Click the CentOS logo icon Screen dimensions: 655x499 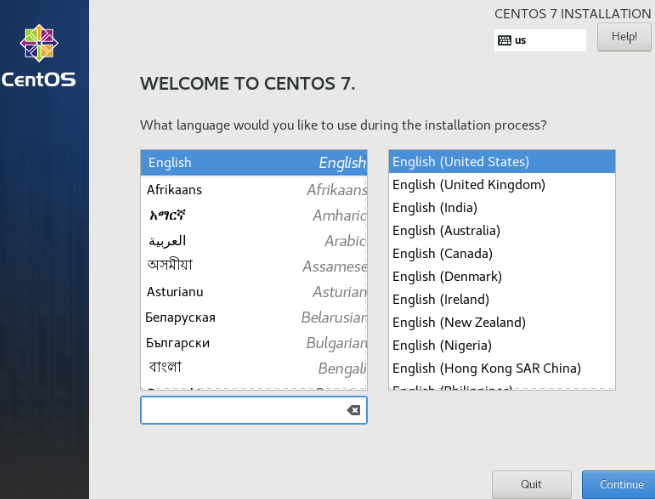(x=39, y=43)
